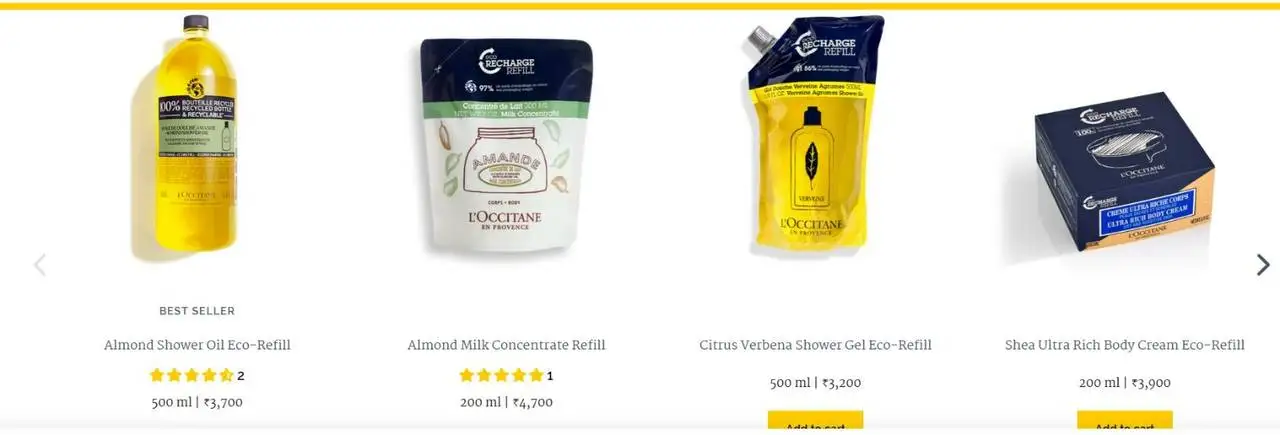Click the 200 ml ₹4,700 price text

506,403
